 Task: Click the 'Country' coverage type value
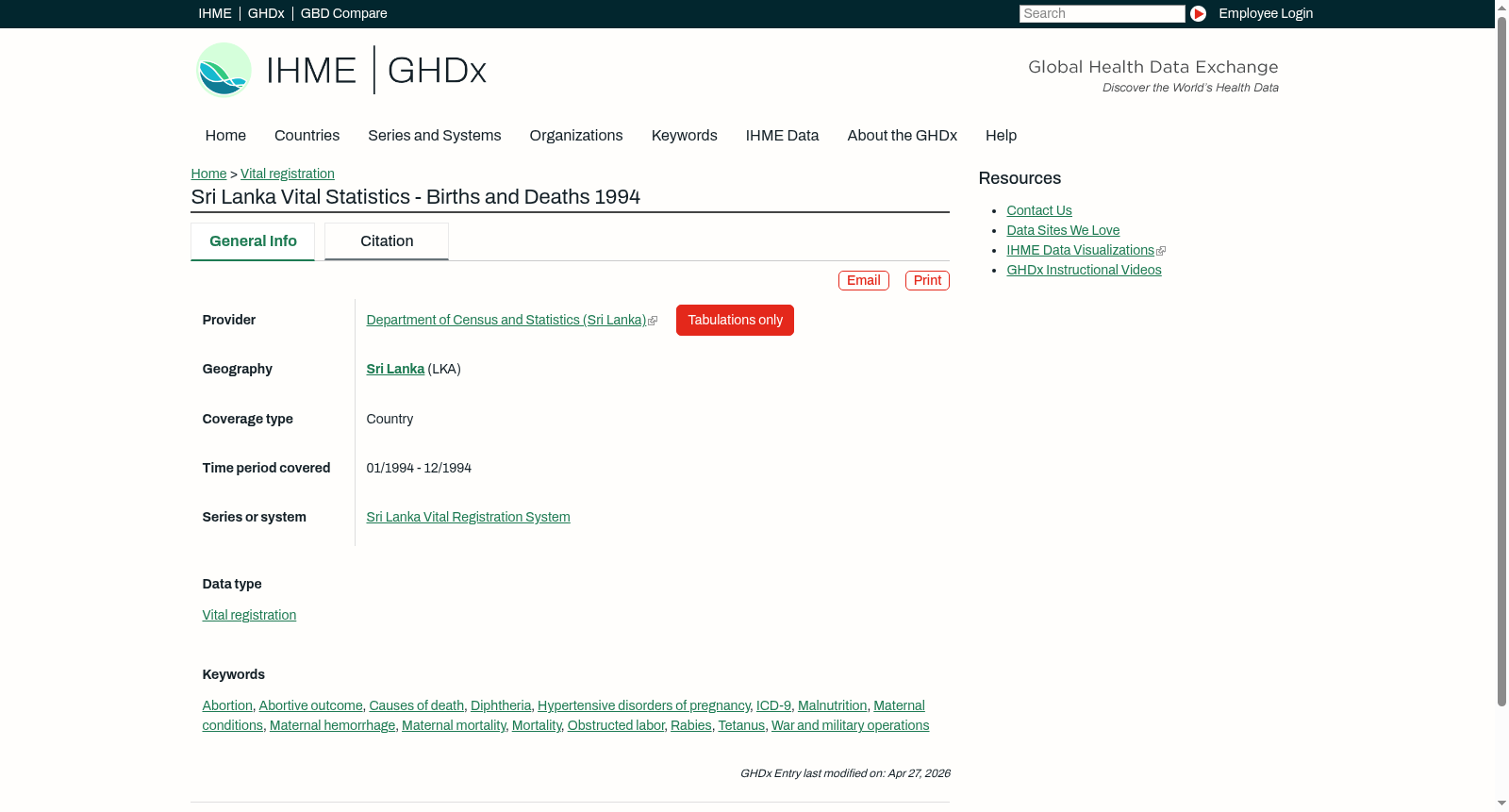point(390,419)
